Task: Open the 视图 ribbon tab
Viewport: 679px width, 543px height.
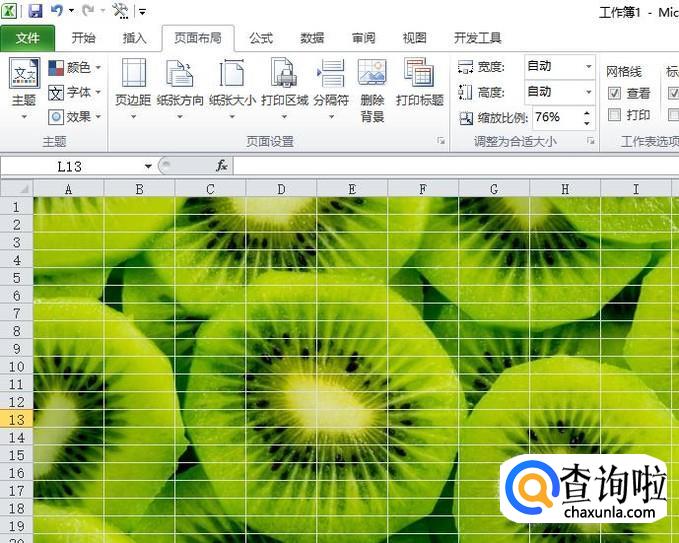Action: (415, 38)
